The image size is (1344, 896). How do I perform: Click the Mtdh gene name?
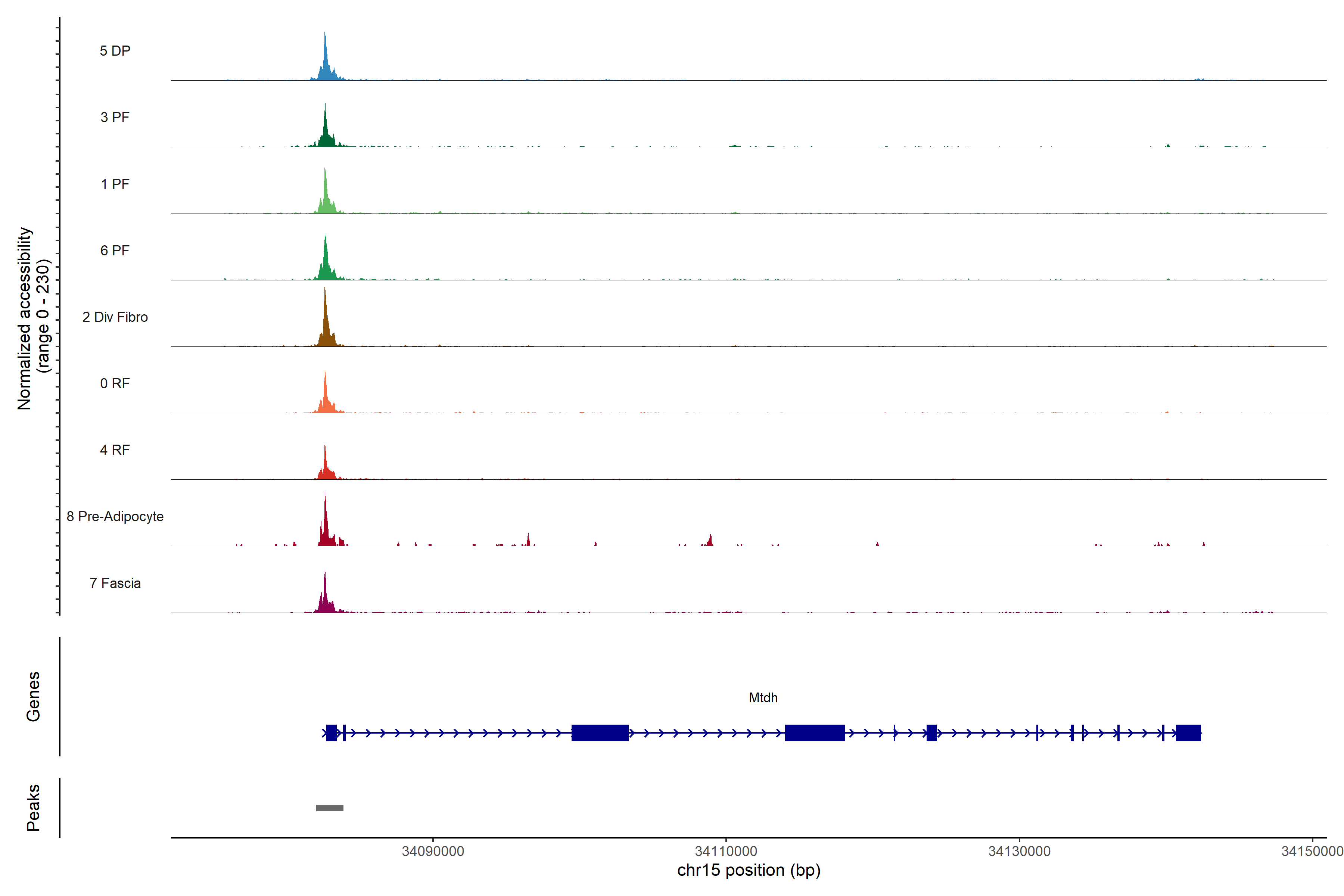763,698
